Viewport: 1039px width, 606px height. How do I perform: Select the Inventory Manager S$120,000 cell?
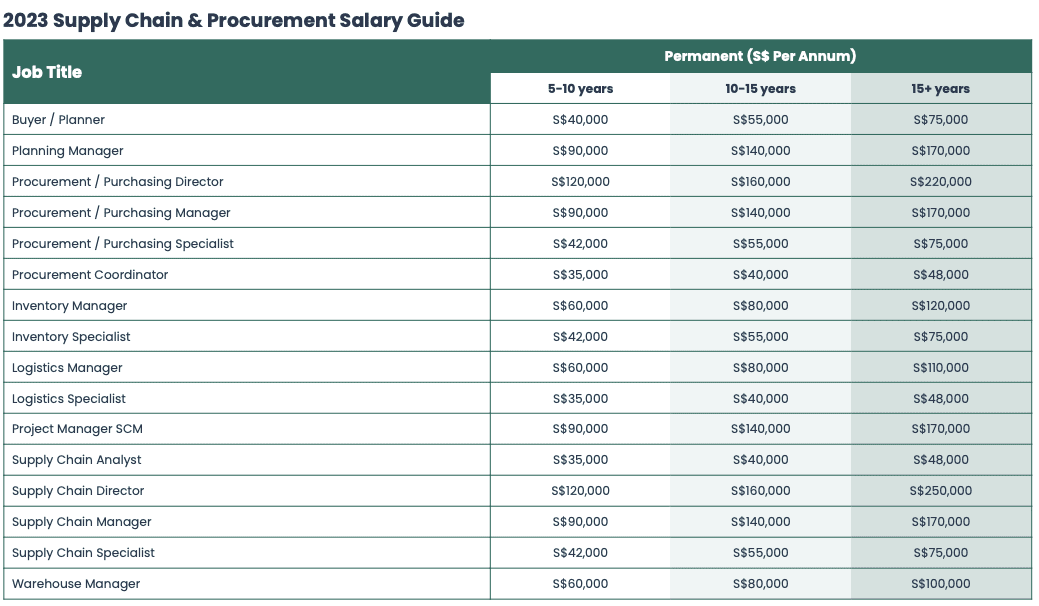pos(940,306)
